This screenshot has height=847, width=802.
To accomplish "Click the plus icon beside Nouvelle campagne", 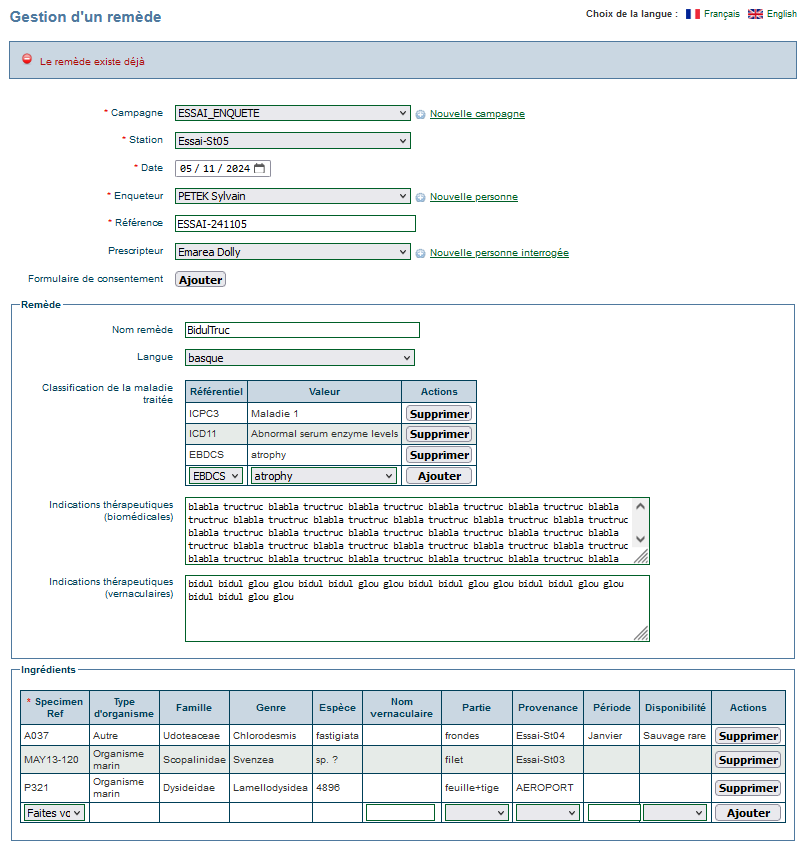I will pyautogui.click(x=420, y=115).
